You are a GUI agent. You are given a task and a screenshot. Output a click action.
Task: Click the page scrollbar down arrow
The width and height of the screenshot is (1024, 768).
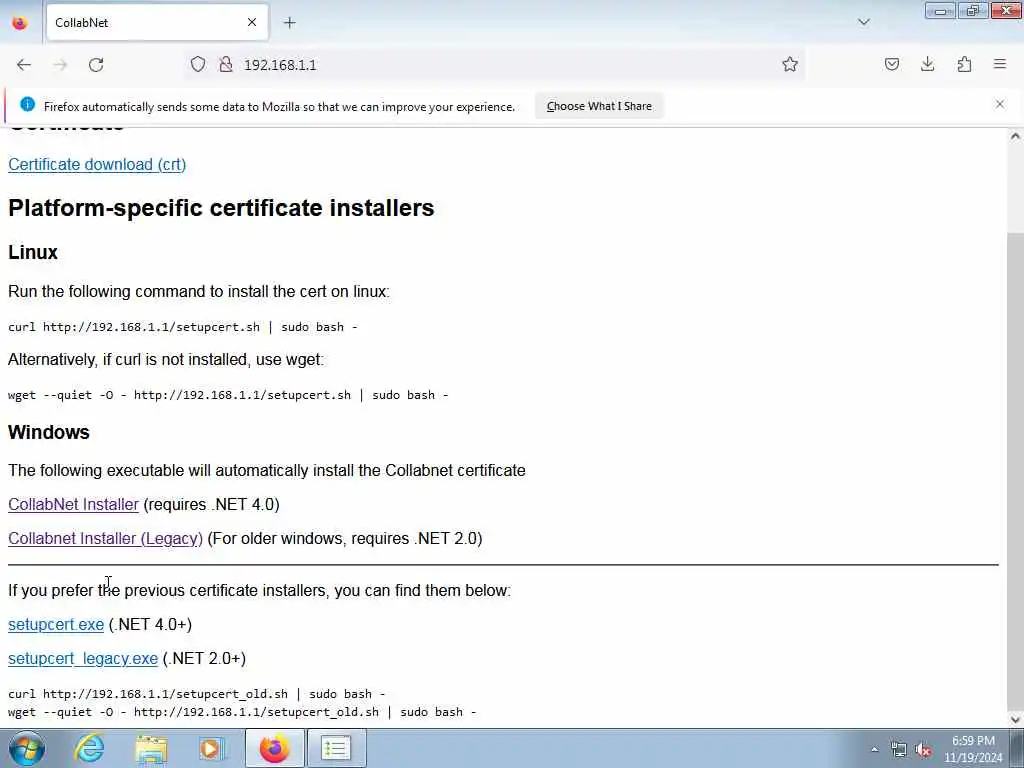pyautogui.click(x=1015, y=720)
